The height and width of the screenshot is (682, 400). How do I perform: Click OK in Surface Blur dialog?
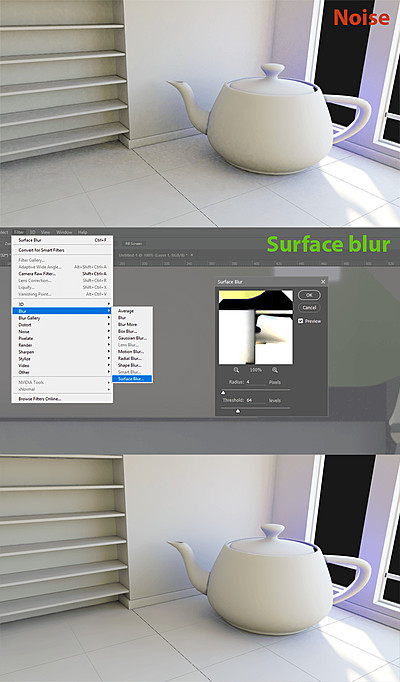(309, 295)
